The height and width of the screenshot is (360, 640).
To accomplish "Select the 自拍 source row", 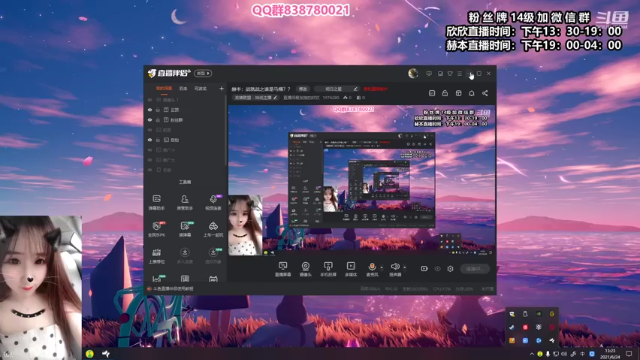I will (185, 140).
